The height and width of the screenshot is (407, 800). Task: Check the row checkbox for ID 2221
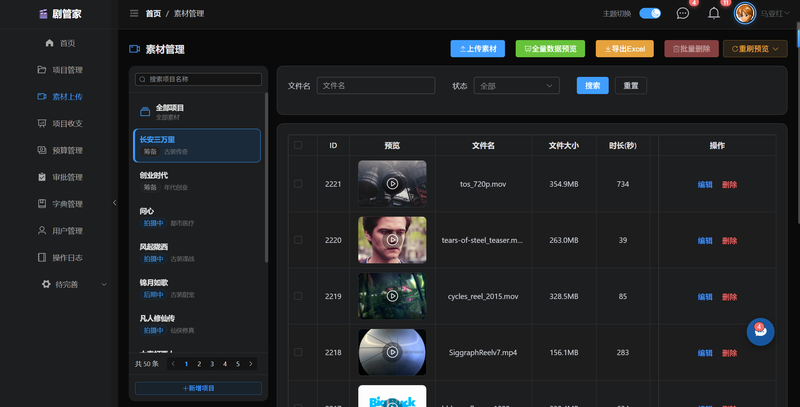click(x=298, y=184)
